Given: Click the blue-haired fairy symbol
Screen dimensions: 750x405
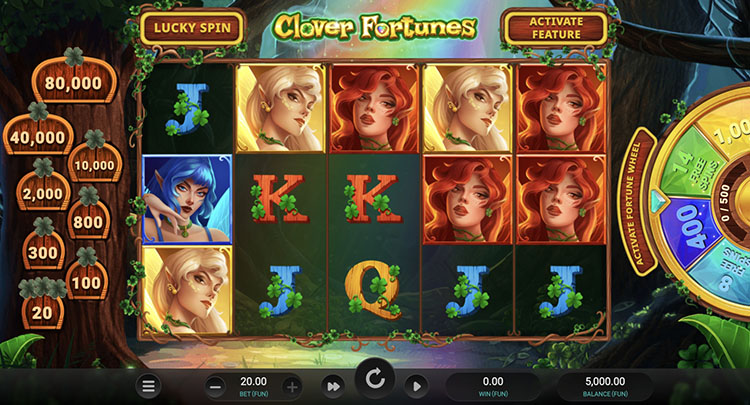Looking at the screenshot, I should coord(188,199).
